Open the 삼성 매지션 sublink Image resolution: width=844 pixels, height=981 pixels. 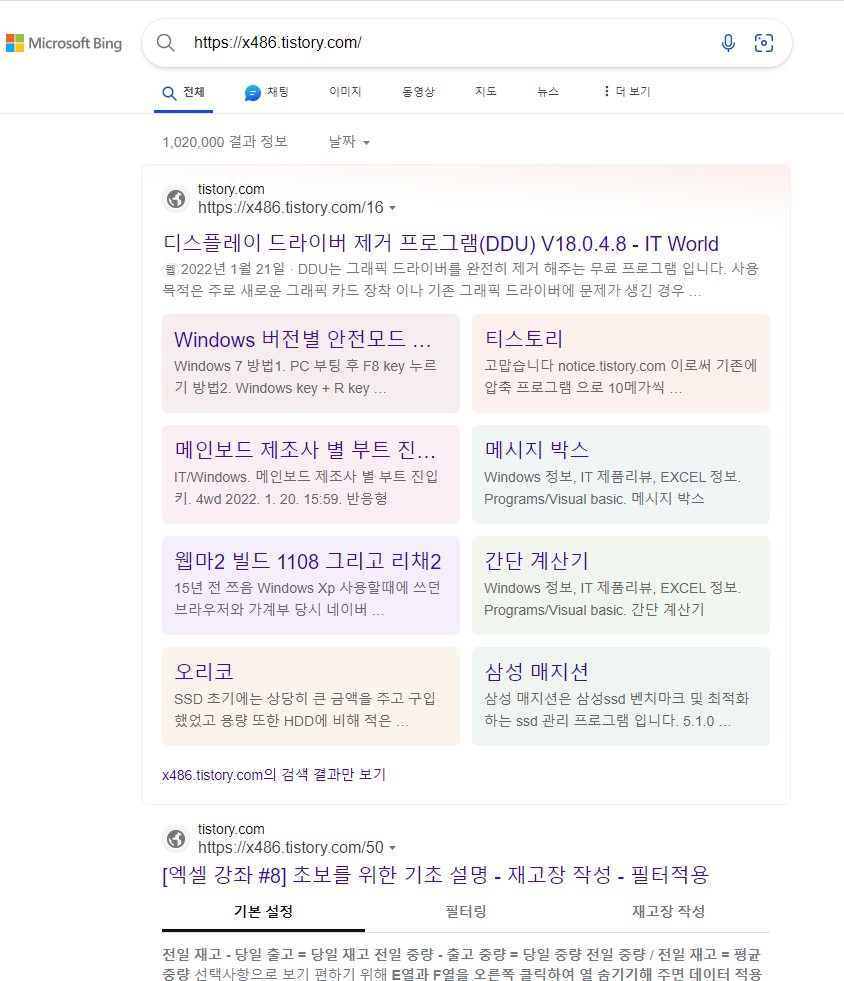pos(536,671)
